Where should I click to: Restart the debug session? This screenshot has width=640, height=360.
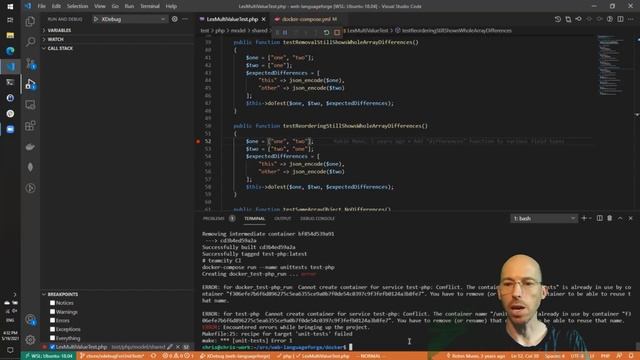click(326, 32)
